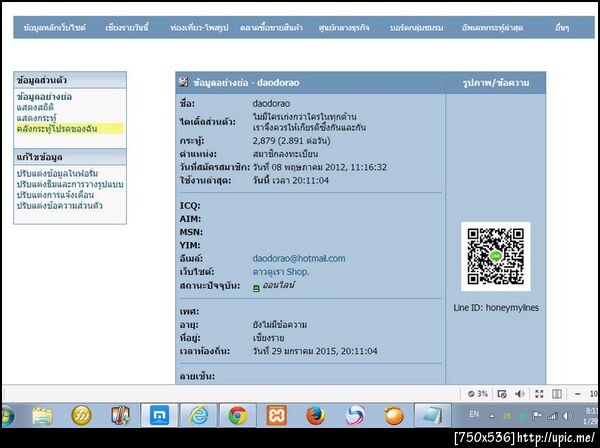This screenshot has height=448, width=600.
Task: Open Mozilla Firefox from the taskbar
Action: click(316, 415)
